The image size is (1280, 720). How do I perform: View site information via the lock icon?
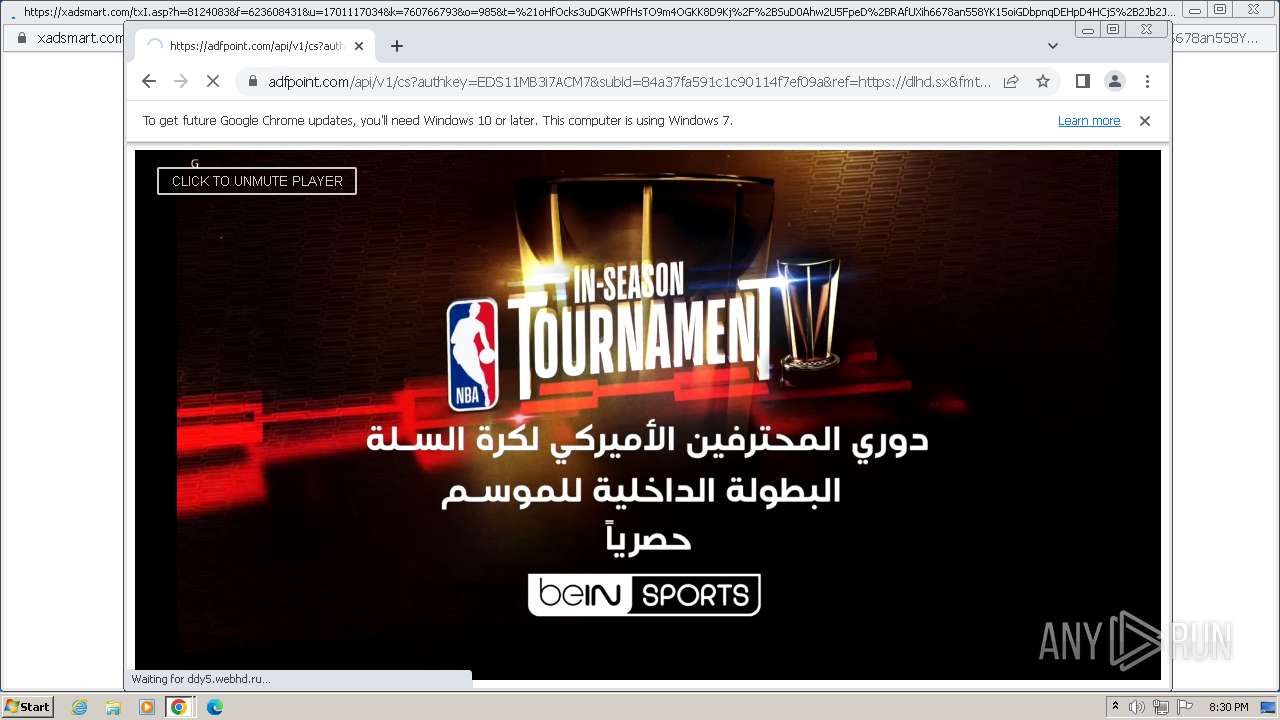click(252, 81)
